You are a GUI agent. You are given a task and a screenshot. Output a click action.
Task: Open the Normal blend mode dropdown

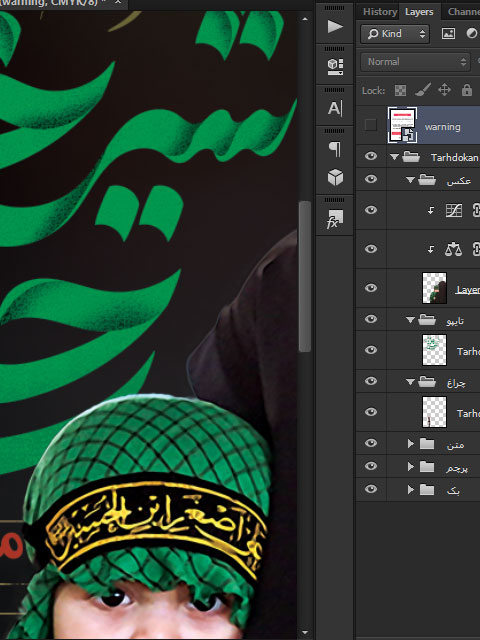pyautogui.click(x=416, y=62)
